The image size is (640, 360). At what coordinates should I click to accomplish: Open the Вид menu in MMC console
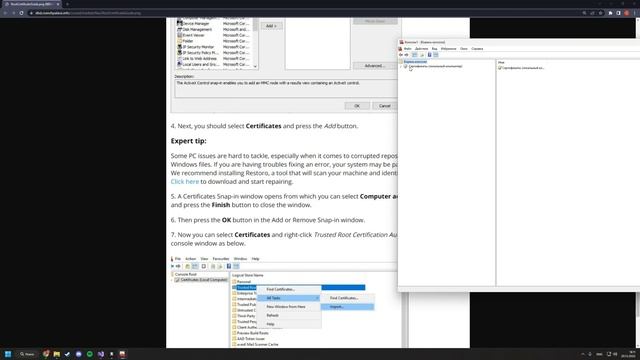tap(434, 49)
